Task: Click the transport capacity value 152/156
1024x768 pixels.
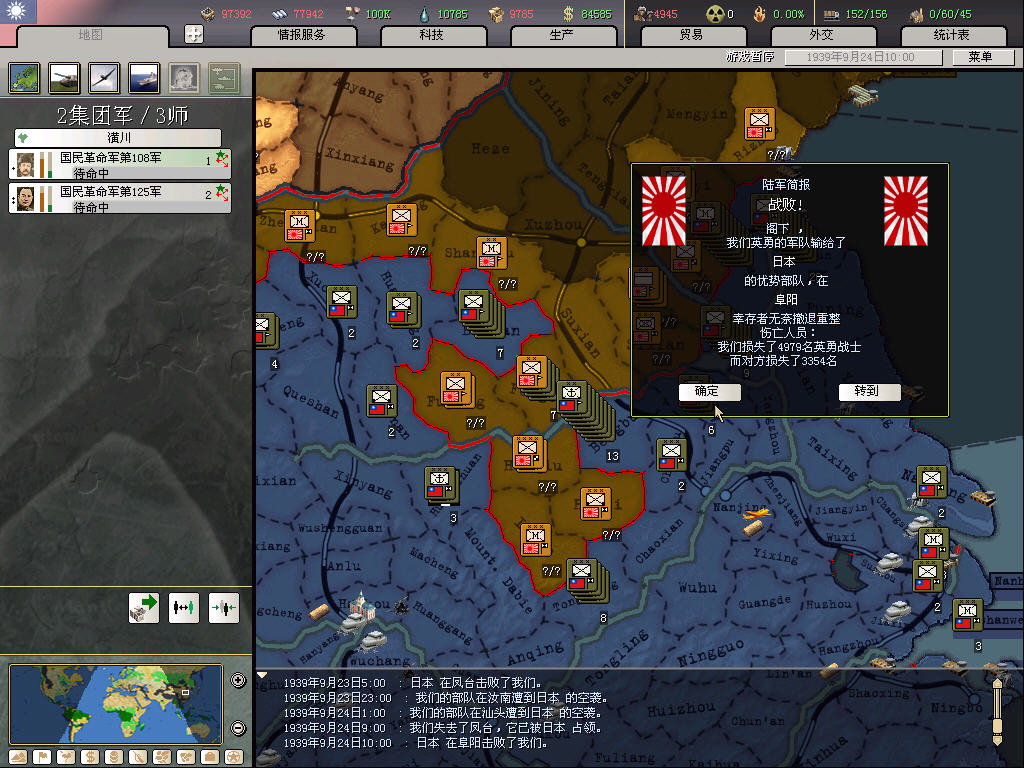Action: tap(866, 14)
